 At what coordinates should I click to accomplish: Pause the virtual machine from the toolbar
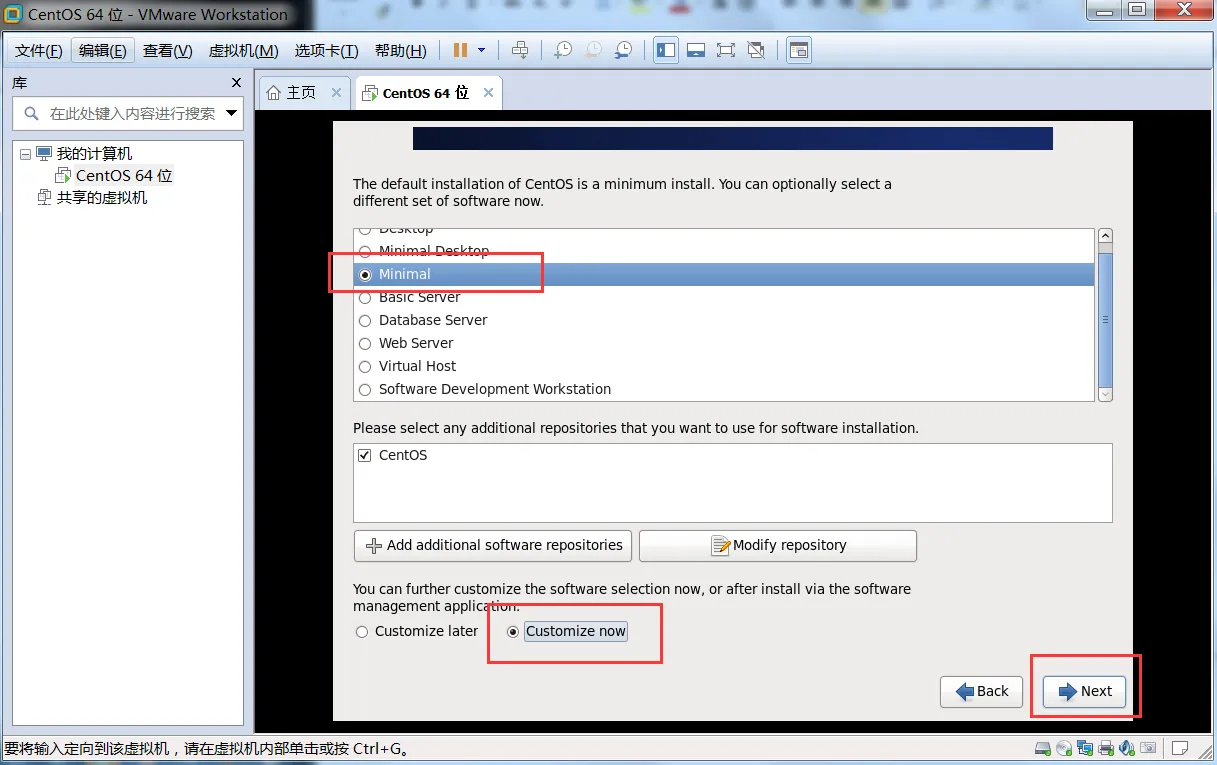(460, 50)
